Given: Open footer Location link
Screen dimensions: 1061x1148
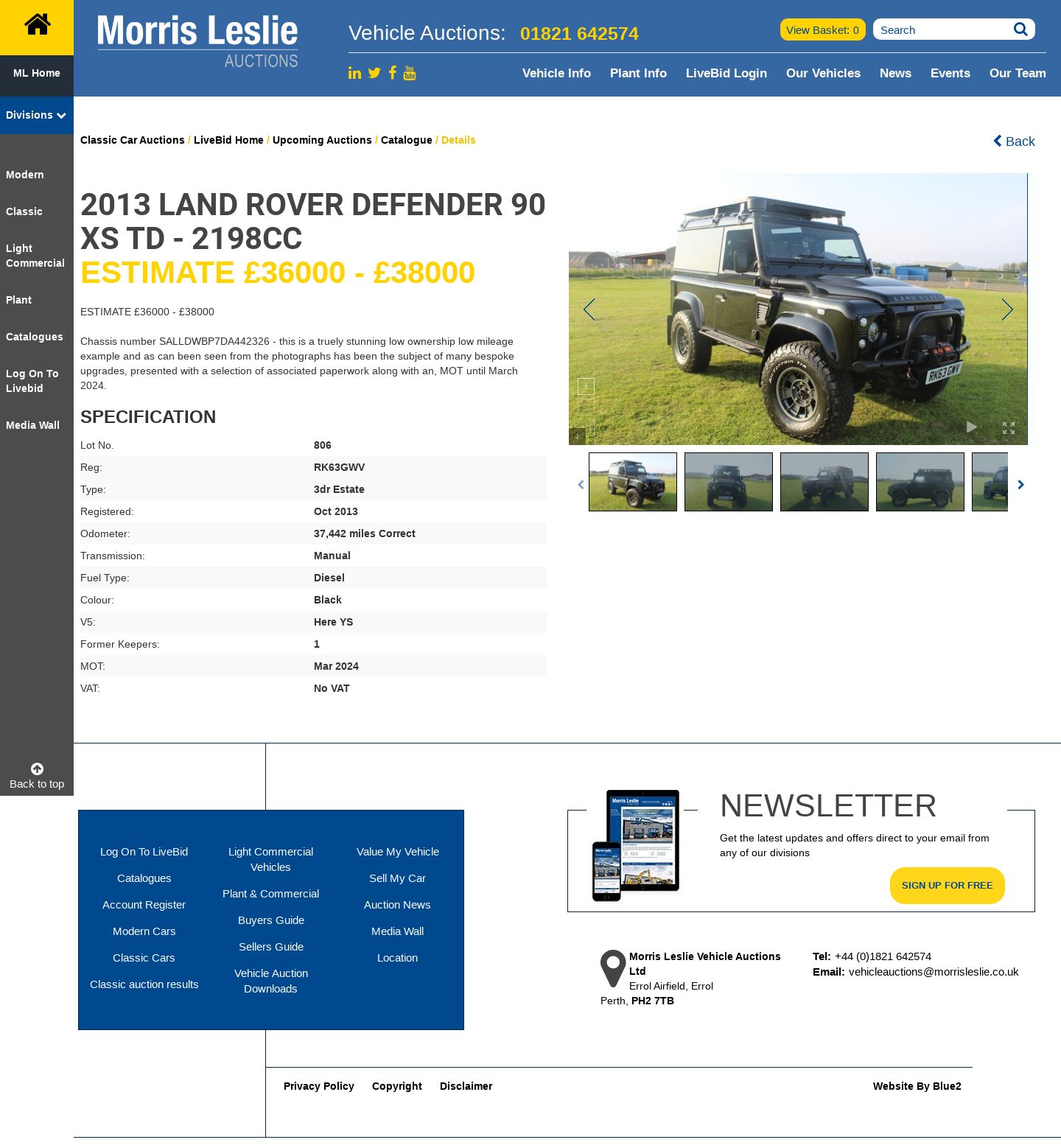Looking at the screenshot, I should pos(398,958).
